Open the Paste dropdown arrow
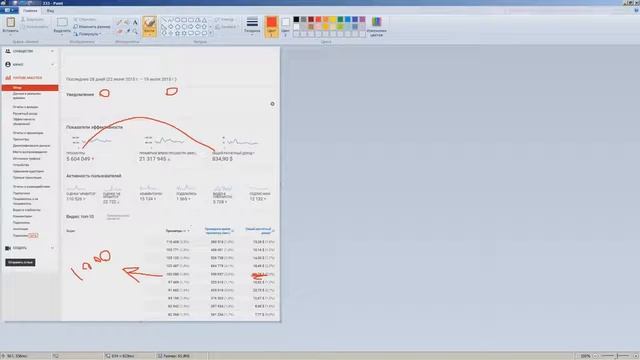The image size is (640, 360). [11, 35]
